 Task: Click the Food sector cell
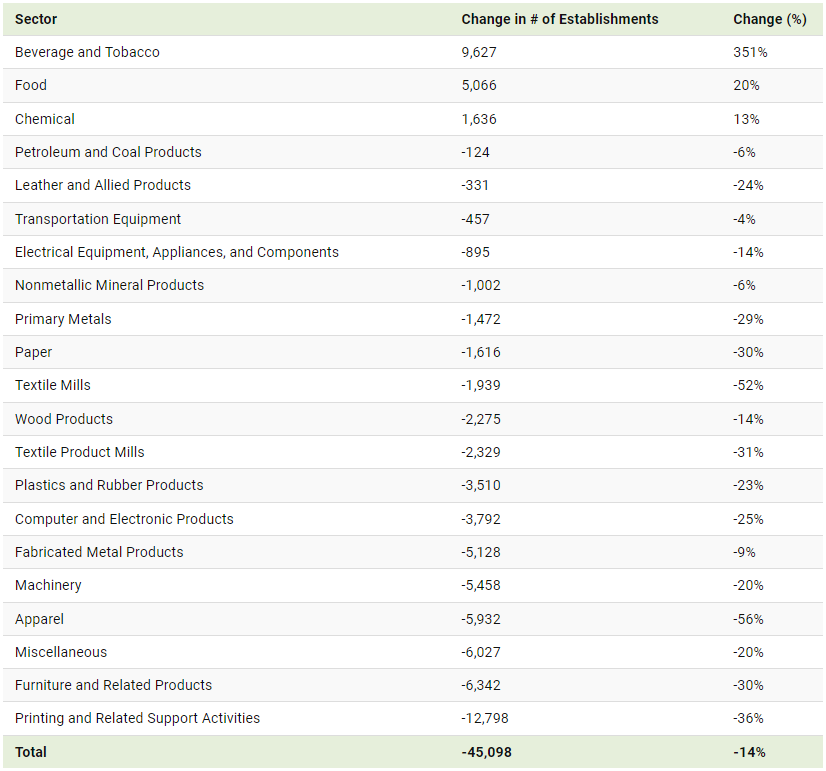31,85
